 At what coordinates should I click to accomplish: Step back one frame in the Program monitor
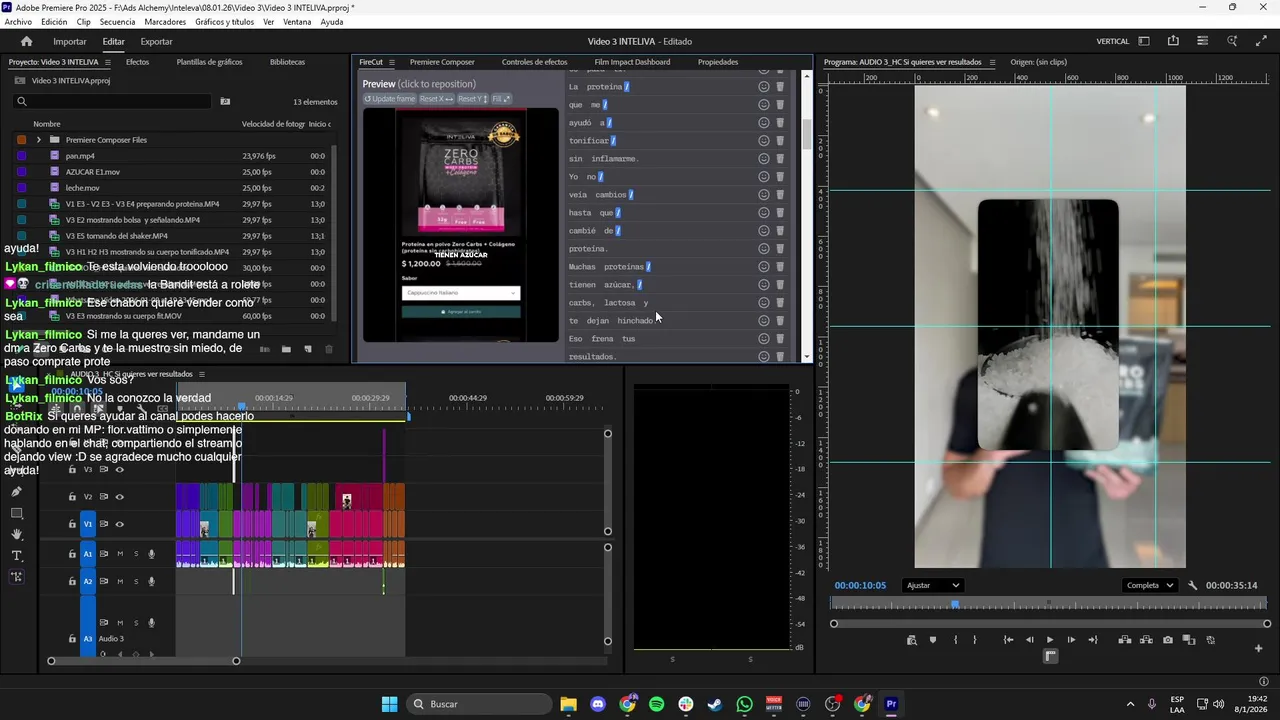tap(1030, 640)
